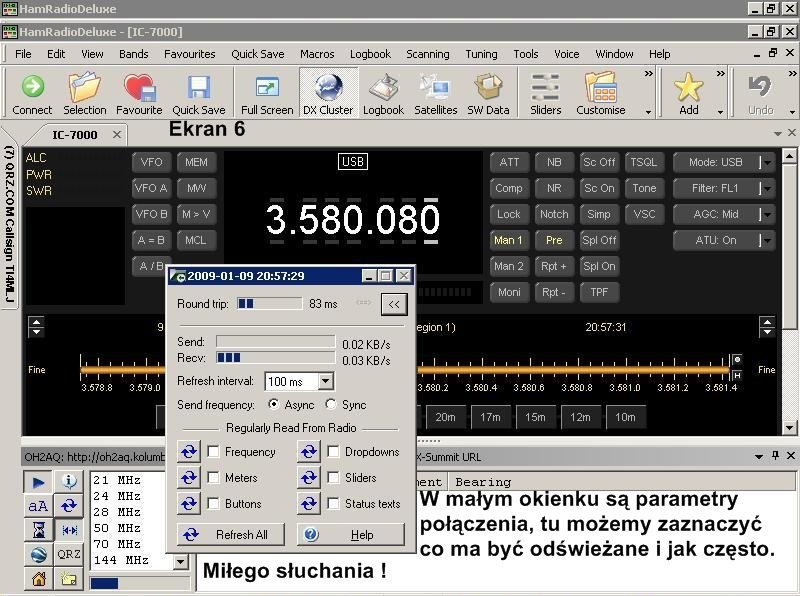The width and height of the screenshot is (800, 596).
Task: Open the Selection folder icon
Action: (x=85, y=94)
